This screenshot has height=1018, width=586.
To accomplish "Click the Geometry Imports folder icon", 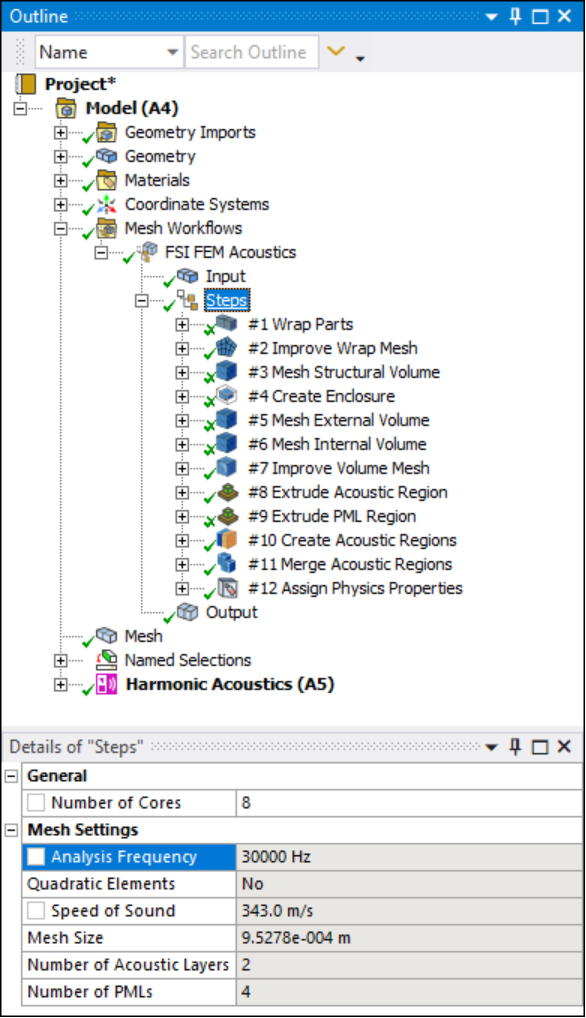I will [106, 132].
